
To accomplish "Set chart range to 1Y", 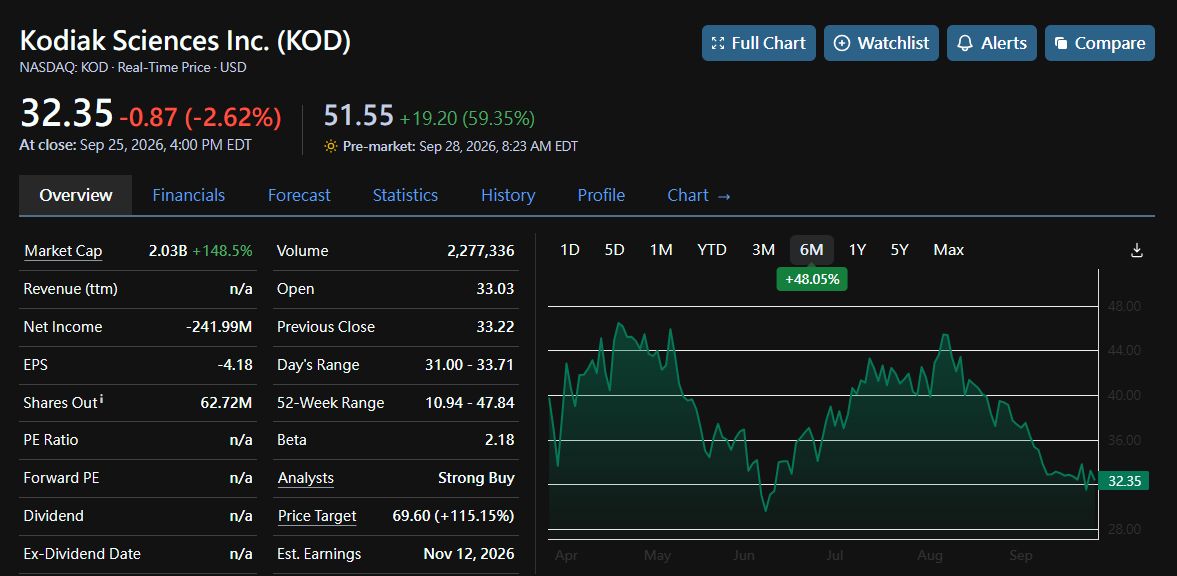I will click(857, 249).
